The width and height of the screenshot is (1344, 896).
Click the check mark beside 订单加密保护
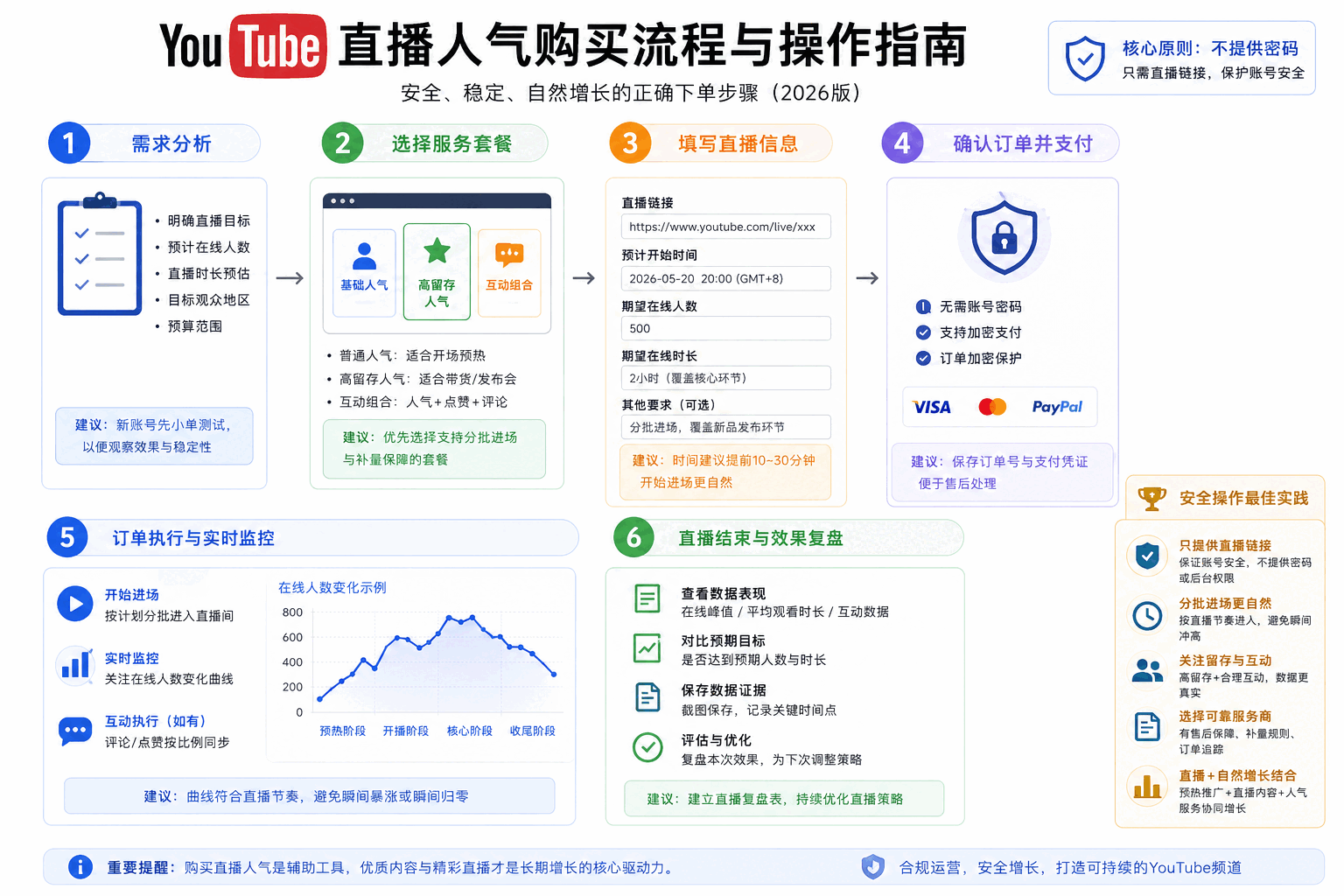coord(923,358)
